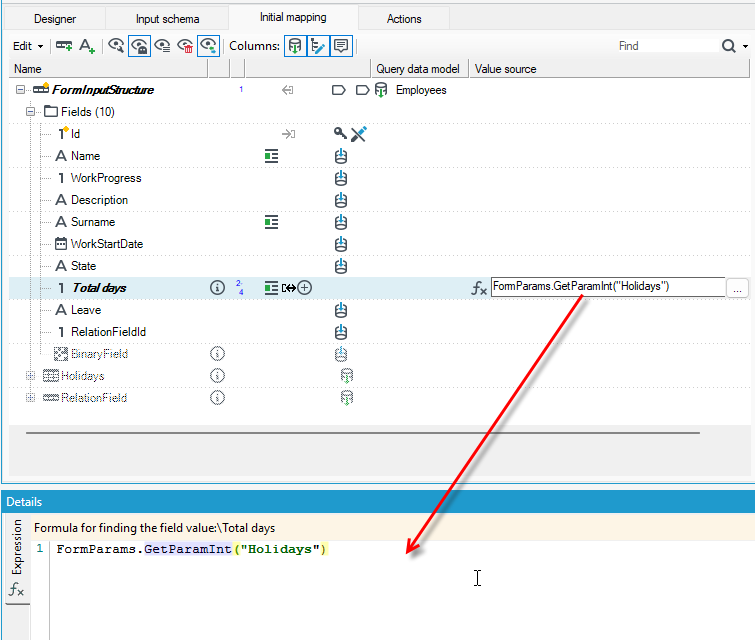
Task: Toggle eye with trash filter icon
Action: coord(185,46)
